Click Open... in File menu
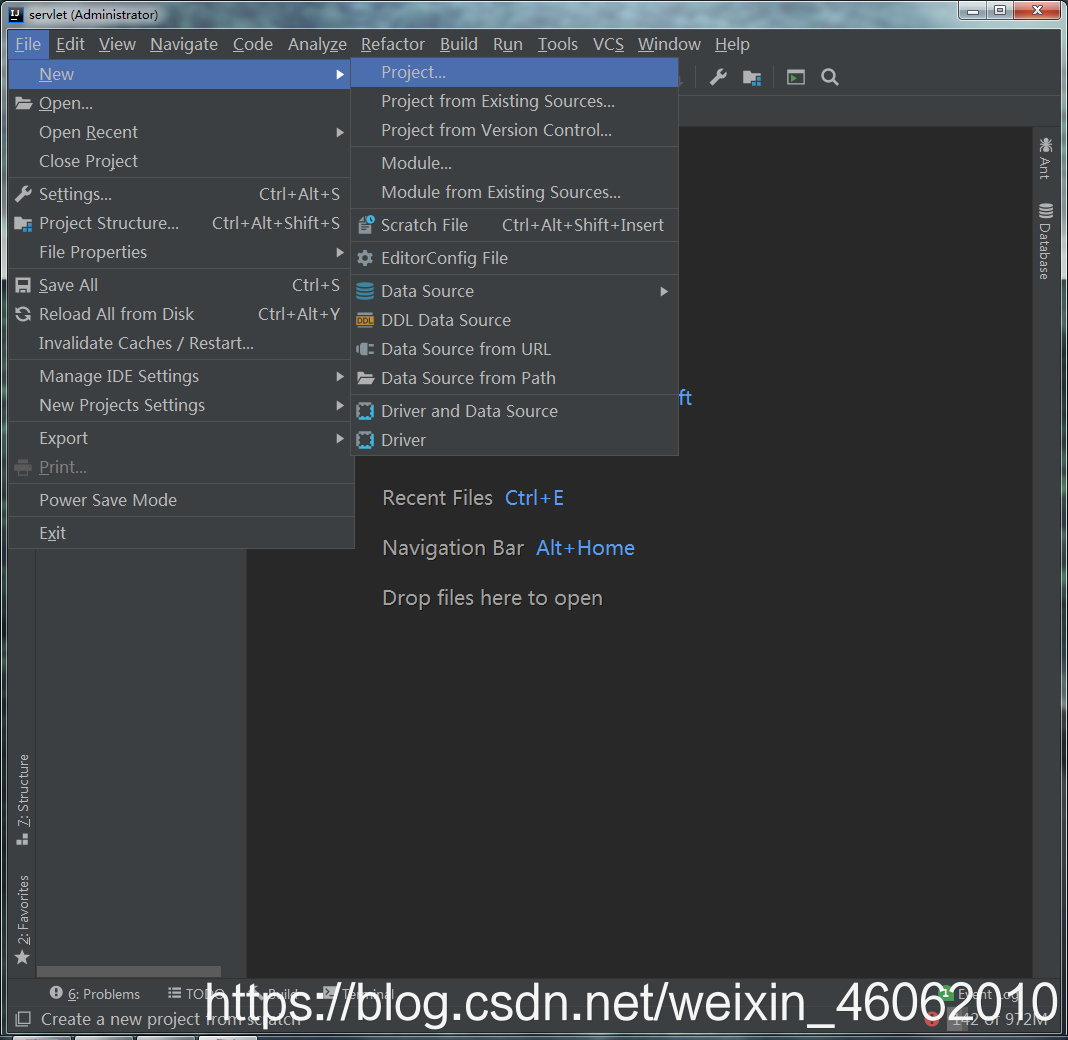The height and width of the screenshot is (1040, 1068). click(x=179, y=104)
